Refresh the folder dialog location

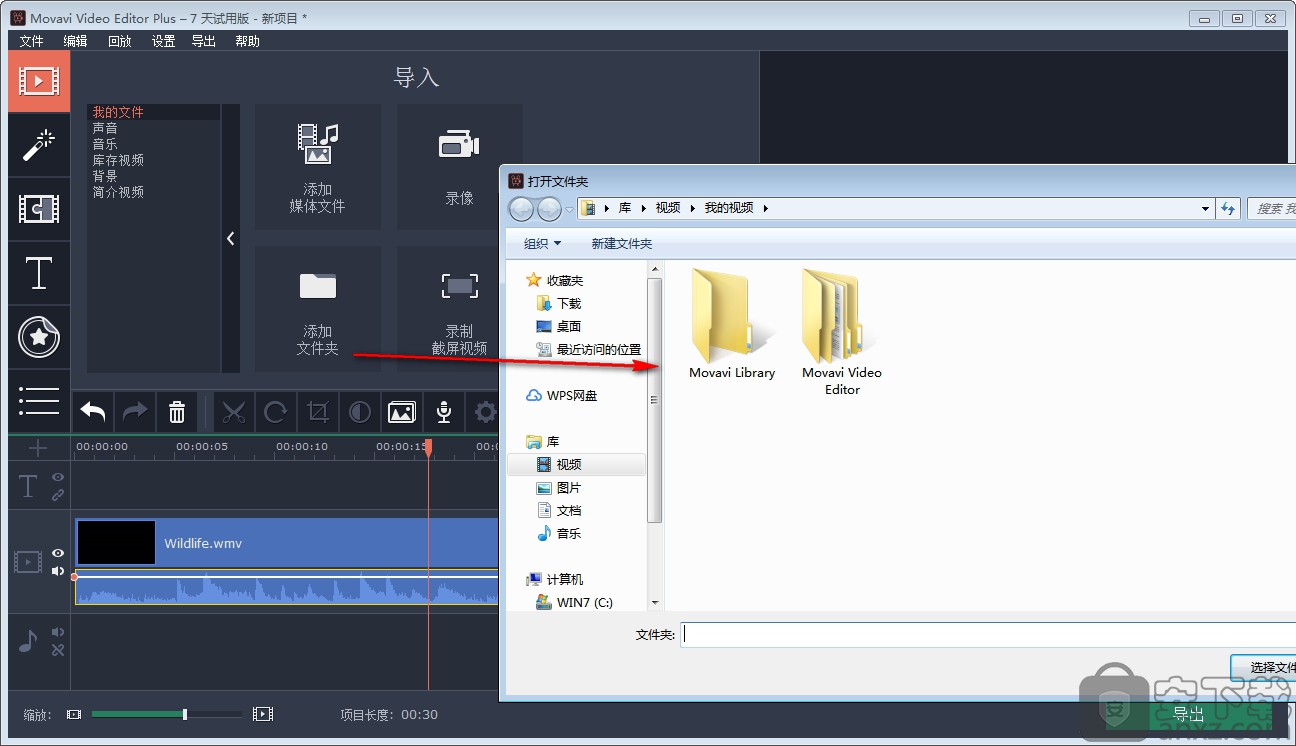coord(1229,208)
